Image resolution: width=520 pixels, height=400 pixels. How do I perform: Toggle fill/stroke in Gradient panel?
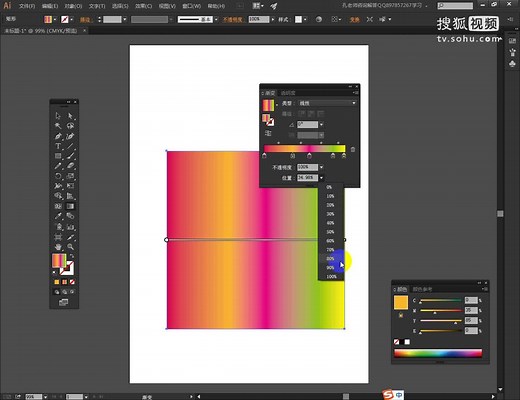coord(268,120)
